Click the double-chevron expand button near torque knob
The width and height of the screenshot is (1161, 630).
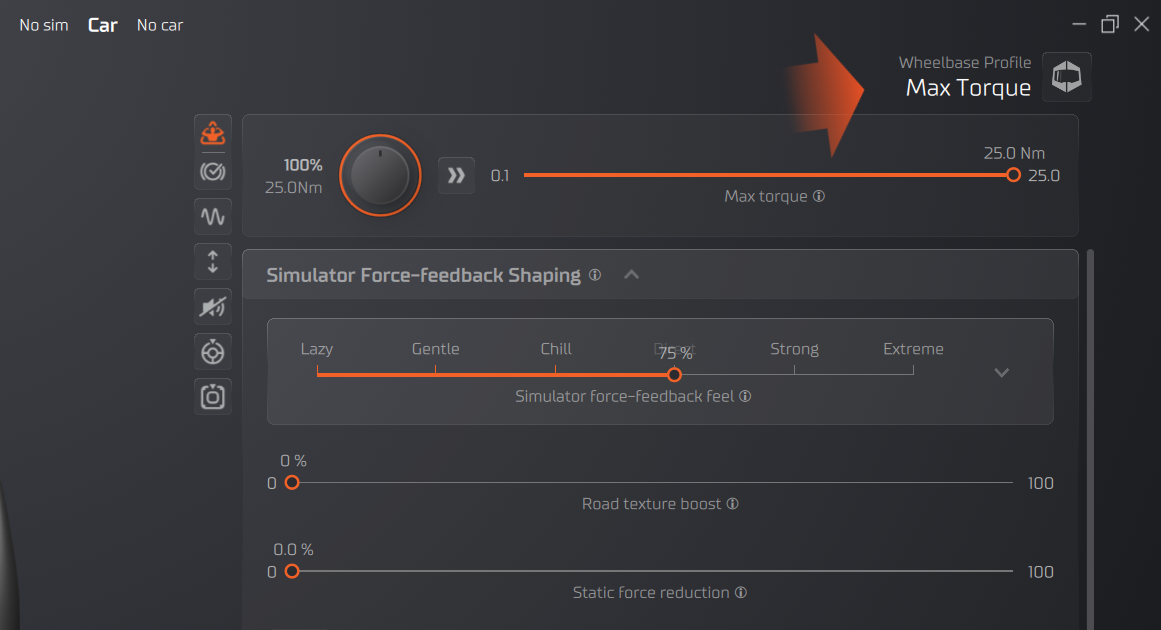pyautogui.click(x=456, y=175)
